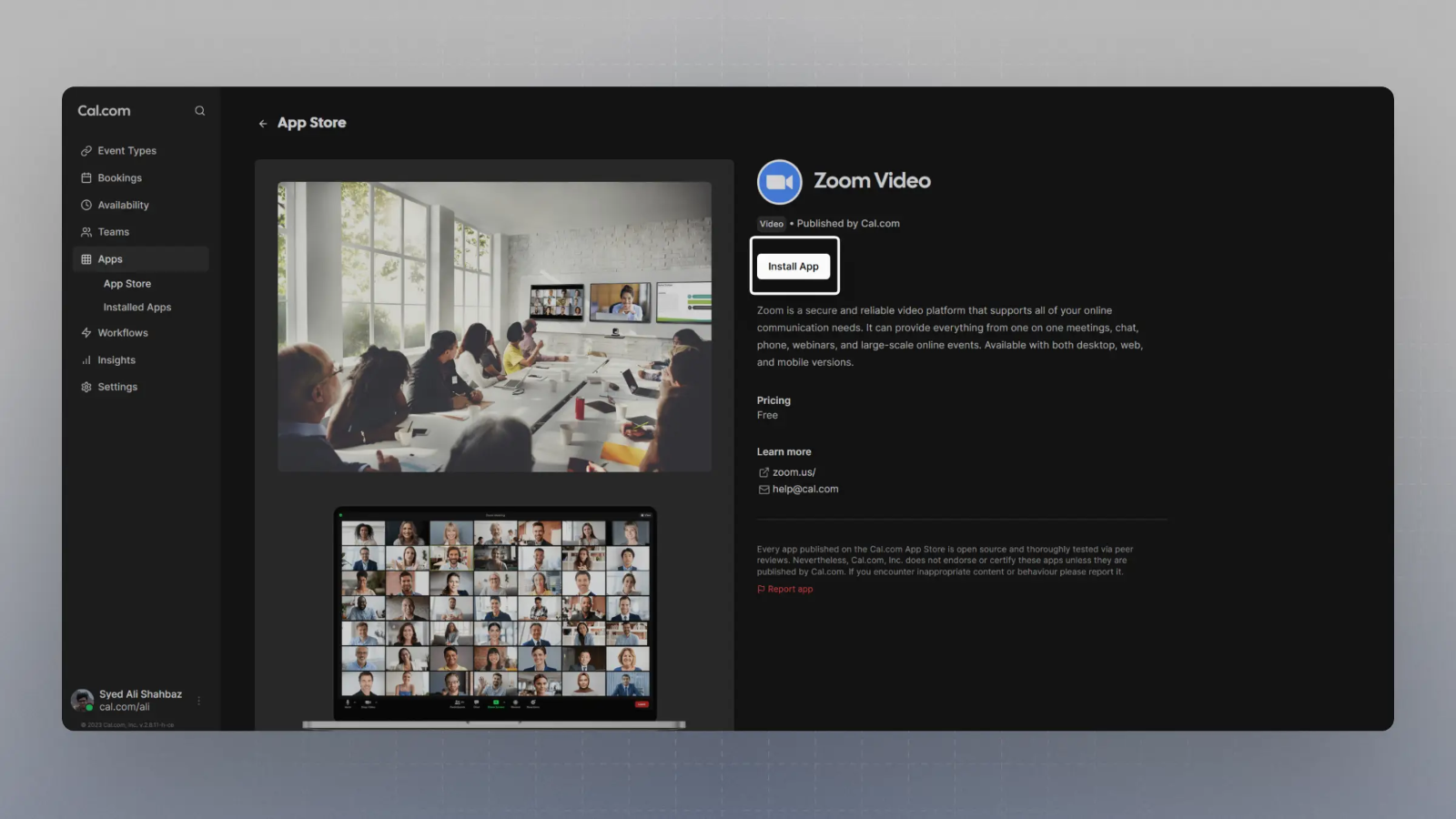Viewport: 1456px width, 819px height.
Task: Switch to the App Store section
Action: click(126, 283)
